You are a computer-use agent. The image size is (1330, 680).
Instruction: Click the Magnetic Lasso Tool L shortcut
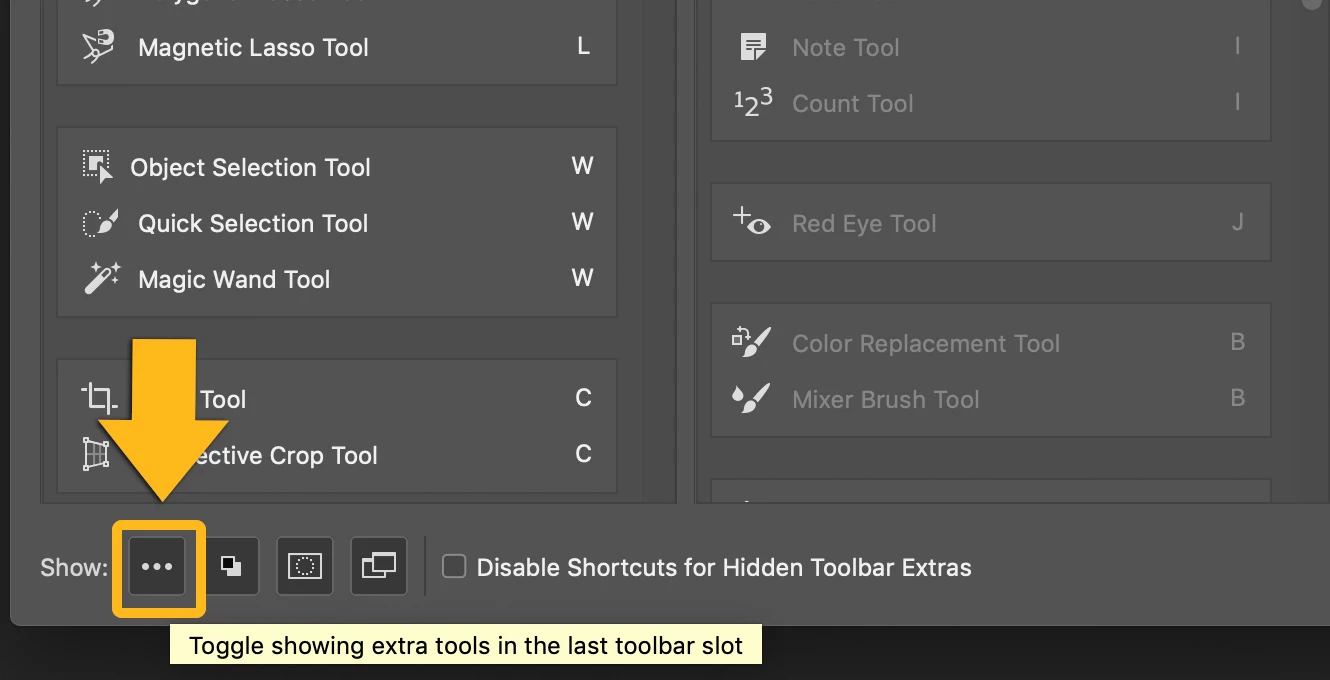click(x=583, y=46)
